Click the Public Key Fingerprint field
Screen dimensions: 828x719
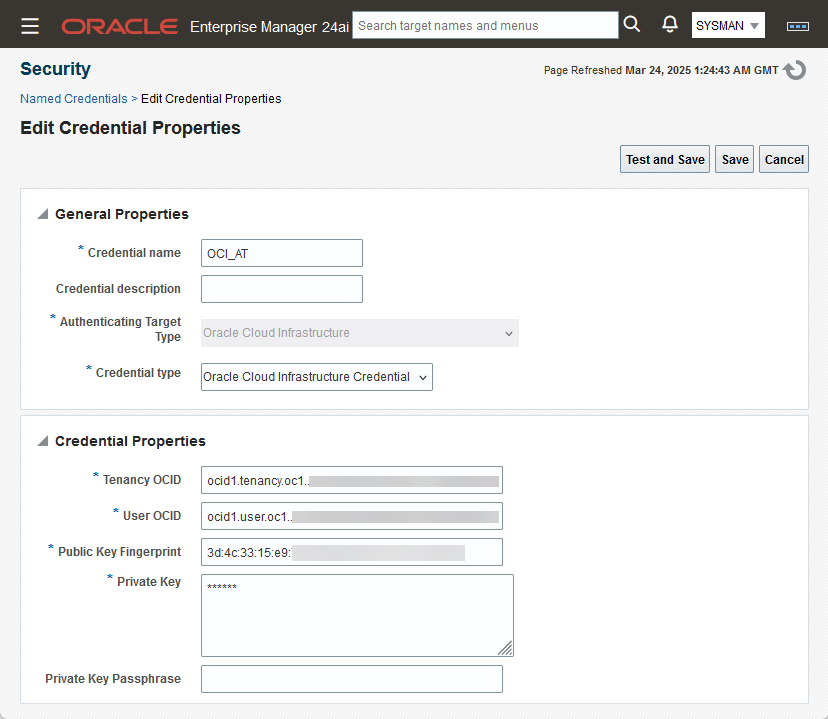[352, 552]
